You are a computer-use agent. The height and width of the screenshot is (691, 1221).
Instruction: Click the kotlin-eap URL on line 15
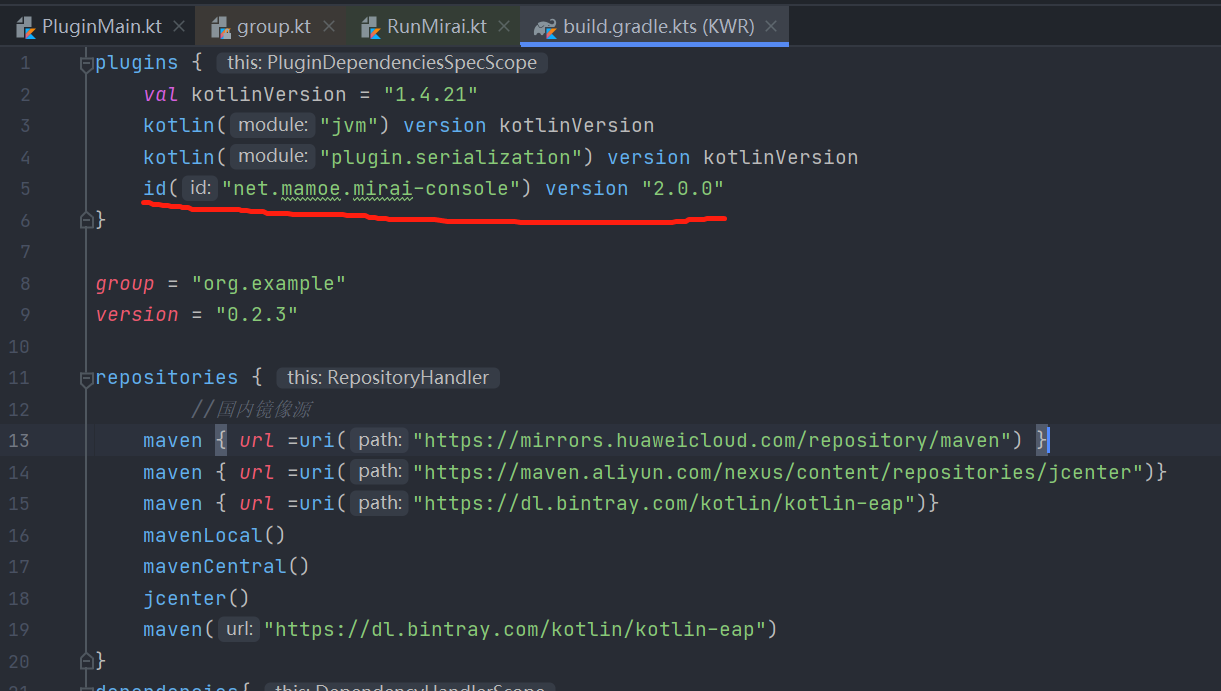click(x=664, y=503)
